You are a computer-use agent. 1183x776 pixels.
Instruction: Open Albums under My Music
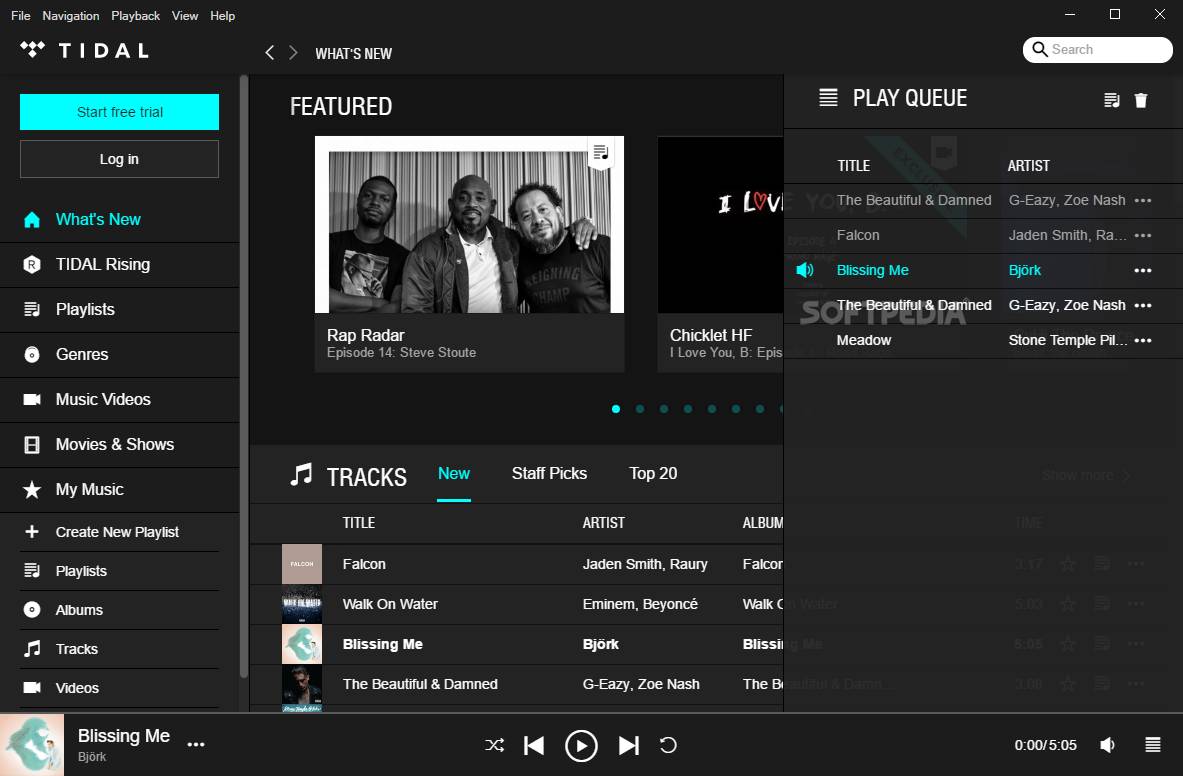click(x=119, y=610)
